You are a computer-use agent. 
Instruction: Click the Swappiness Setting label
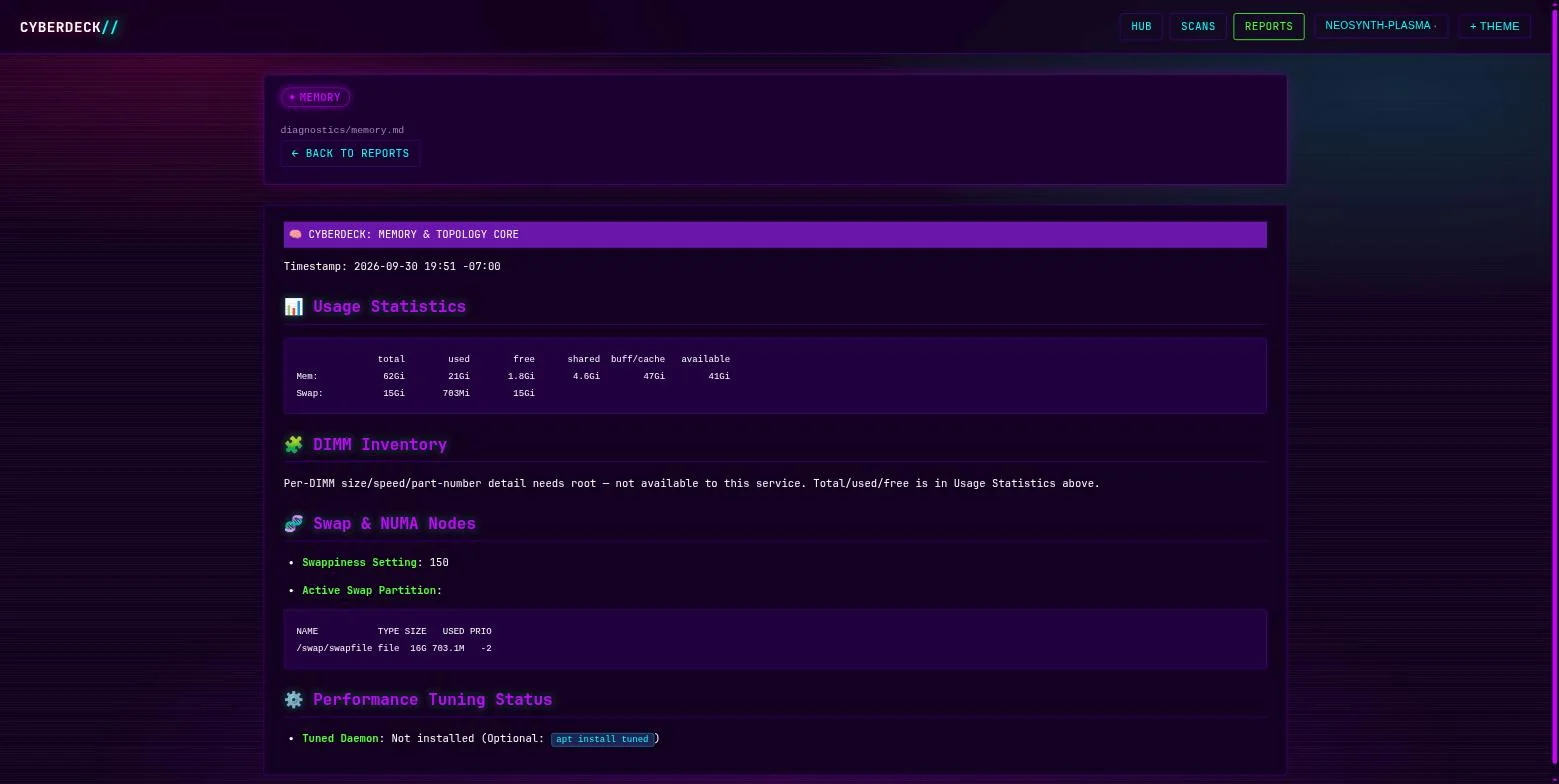coord(362,563)
